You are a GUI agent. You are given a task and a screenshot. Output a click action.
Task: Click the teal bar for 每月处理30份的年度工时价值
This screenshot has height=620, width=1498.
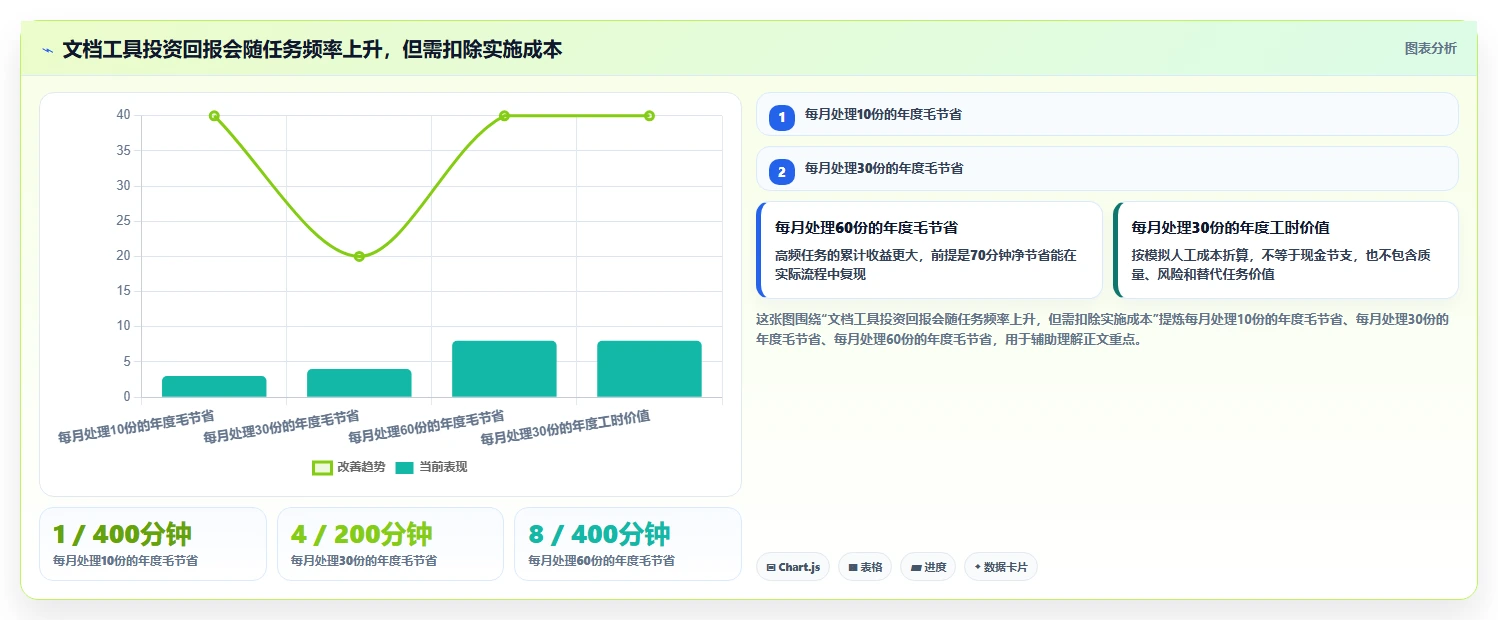649,369
